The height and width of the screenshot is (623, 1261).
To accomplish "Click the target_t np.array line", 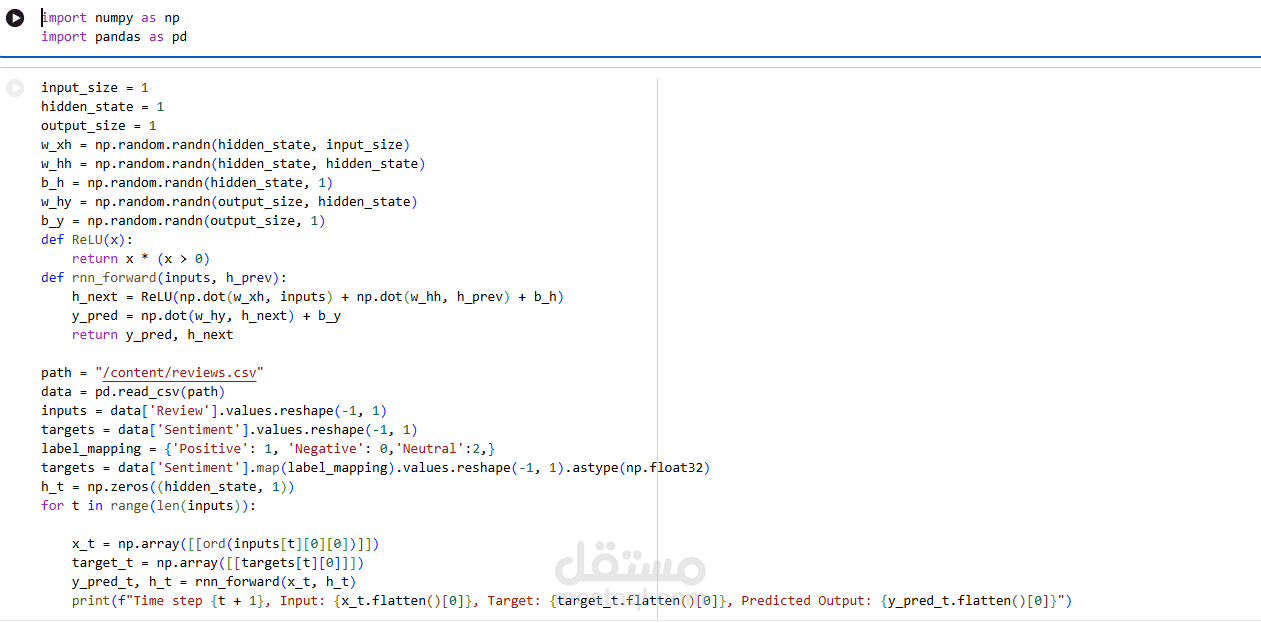I will (218, 563).
